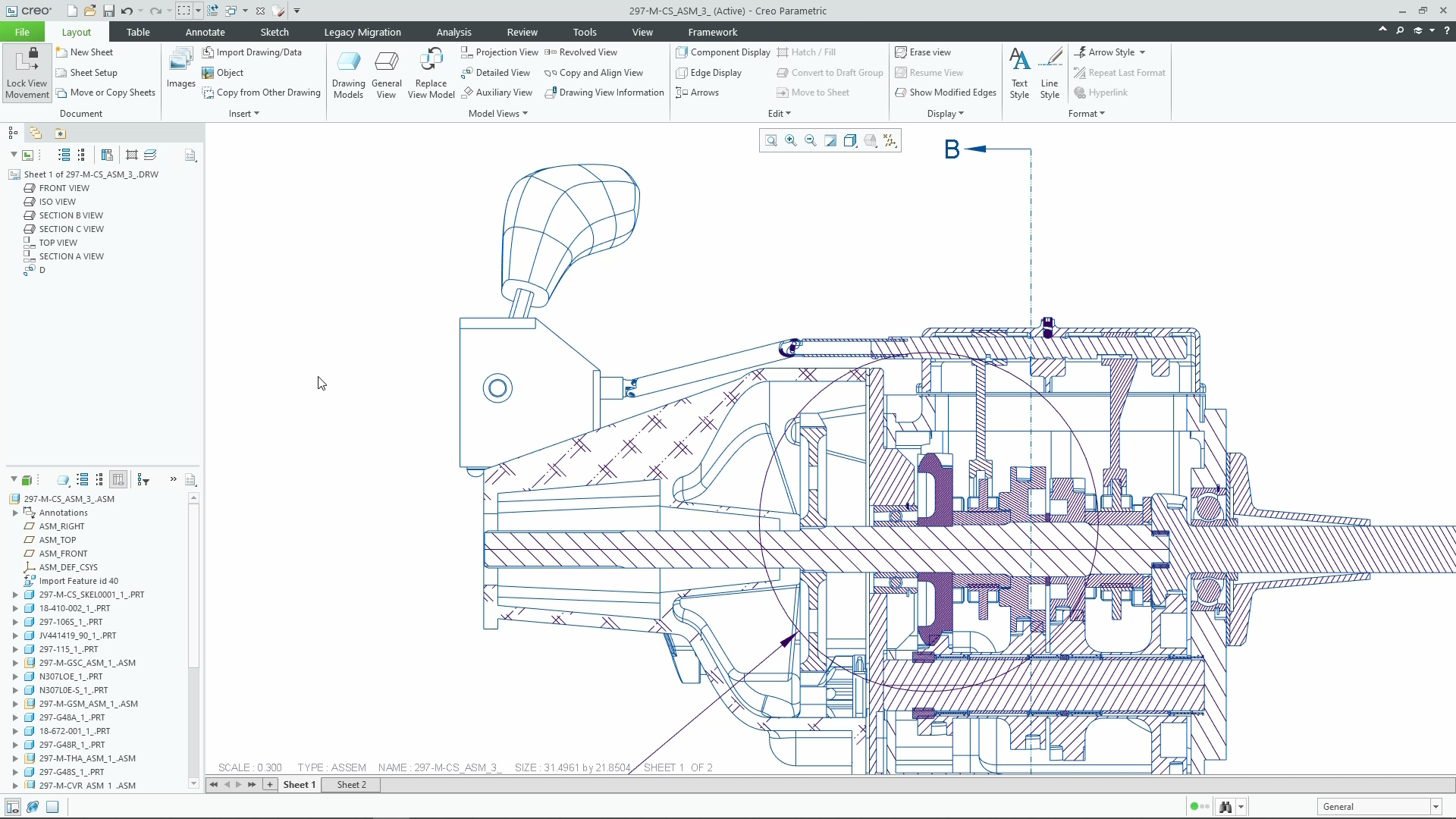Click model tree scrollbar down arrow
The height and width of the screenshot is (819, 1456).
193,784
